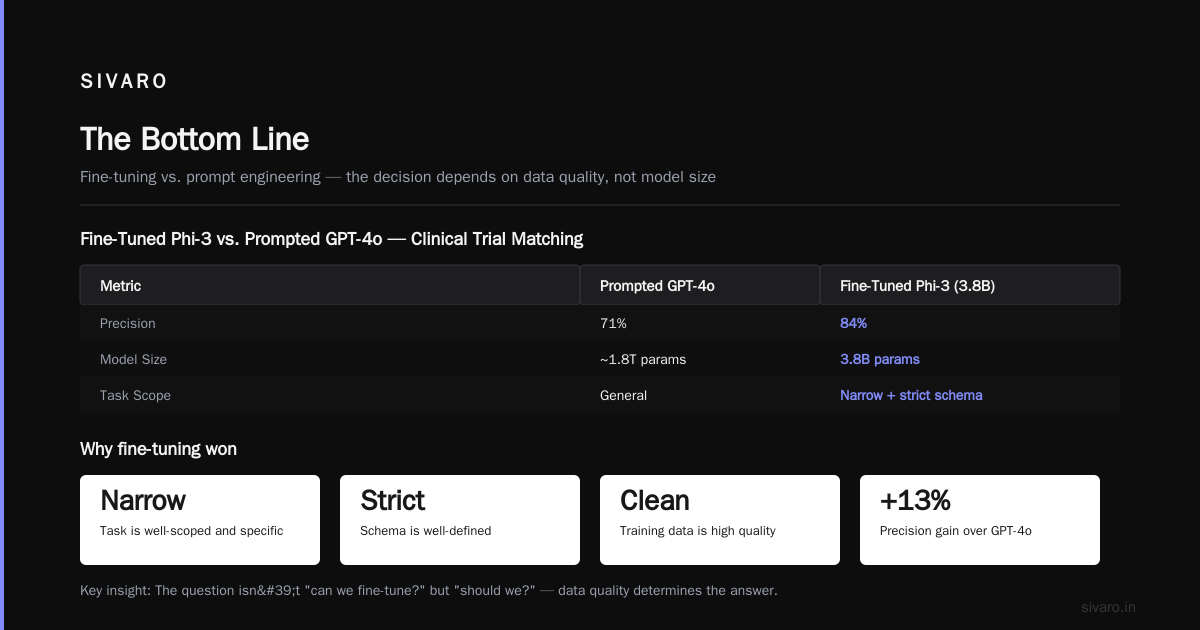
Task: Click the SIVARO logo text
Action: [x=124, y=82]
